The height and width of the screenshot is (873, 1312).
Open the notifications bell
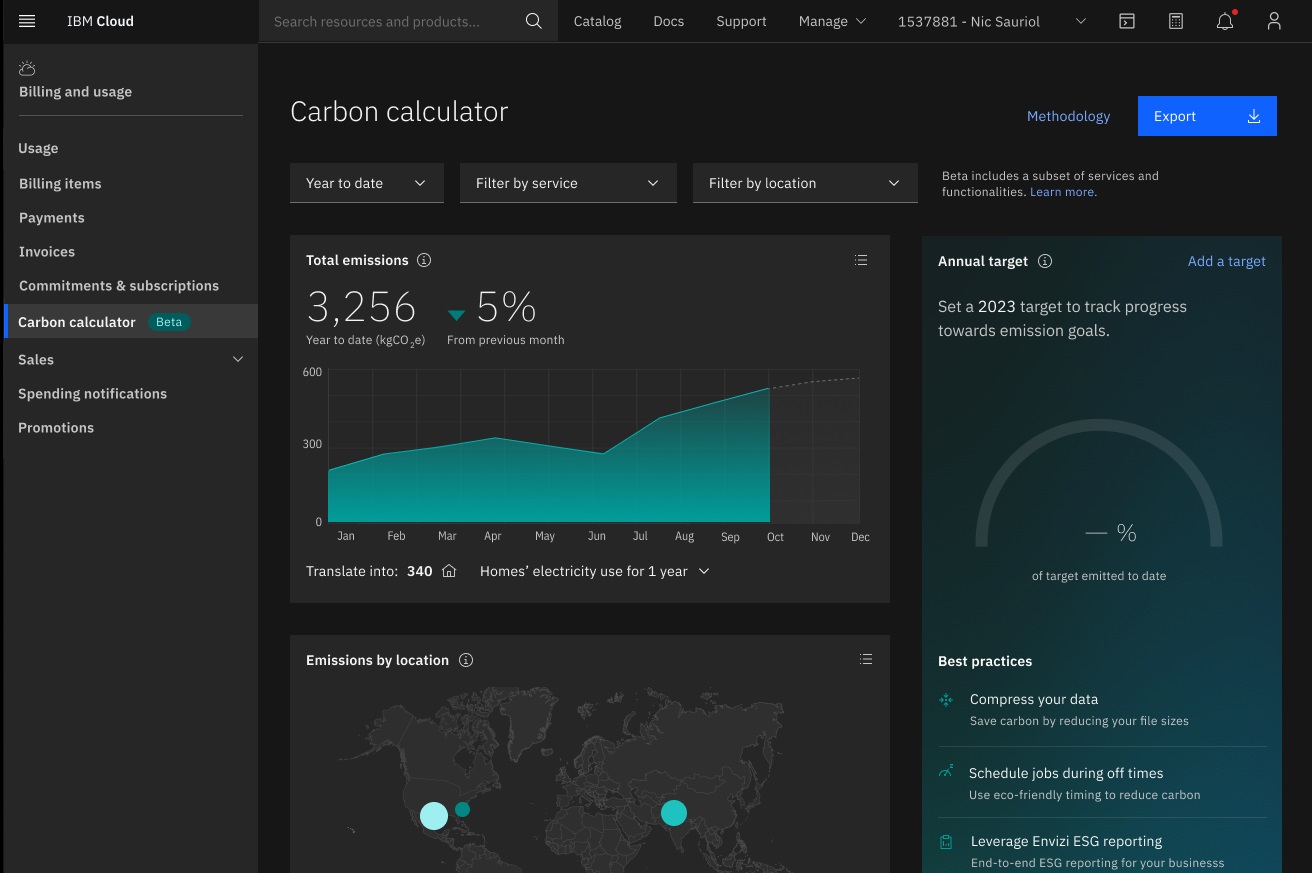click(x=1224, y=21)
